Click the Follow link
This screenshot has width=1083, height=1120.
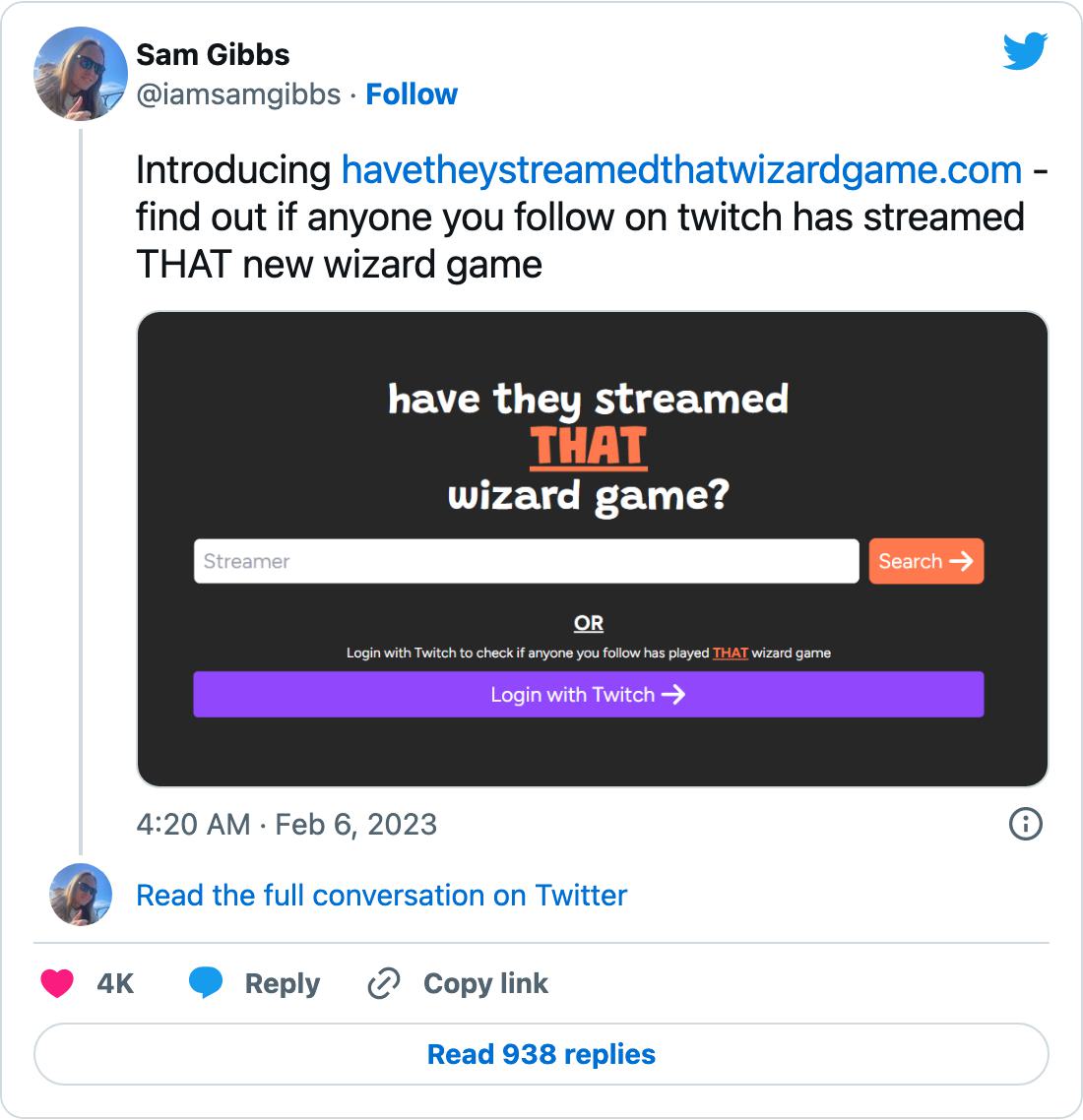click(412, 94)
